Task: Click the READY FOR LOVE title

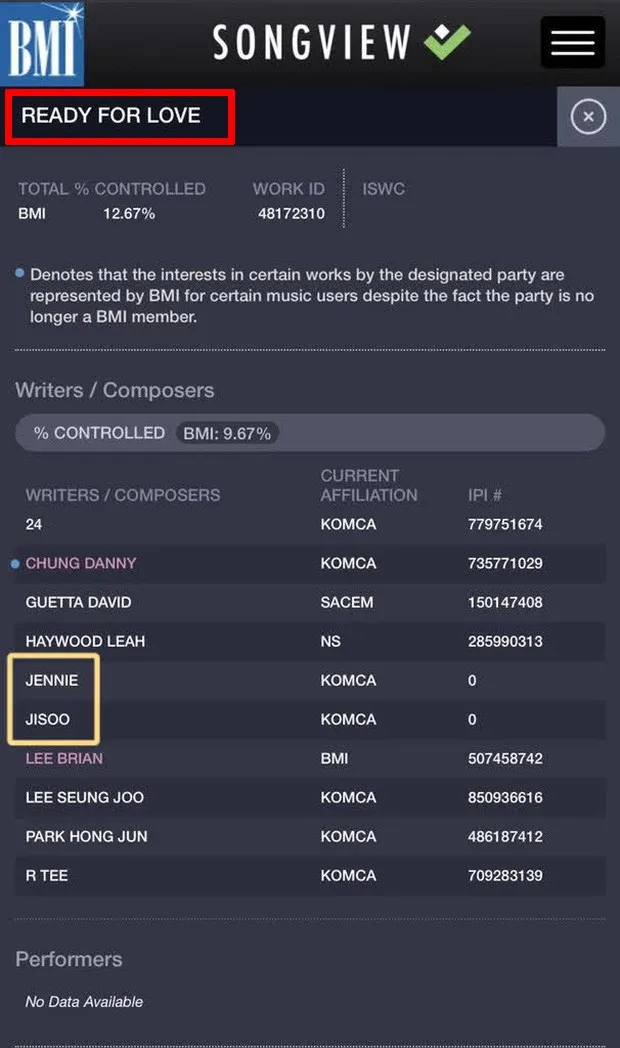Action: tap(111, 115)
